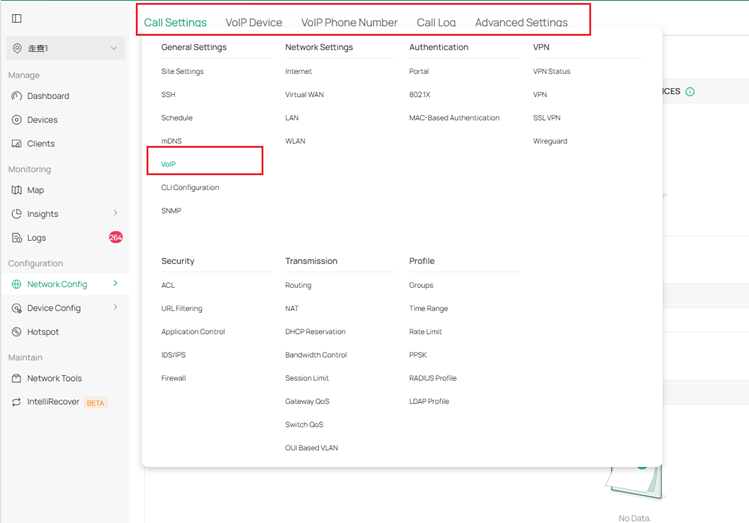Open the mDNS settings link

(x=171, y=141)
